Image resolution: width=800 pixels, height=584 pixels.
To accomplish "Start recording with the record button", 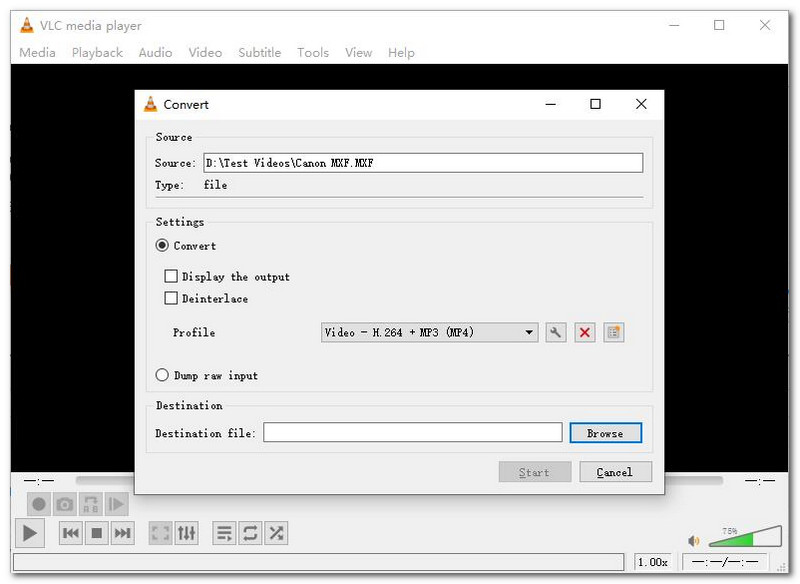I will click(38, 504).
